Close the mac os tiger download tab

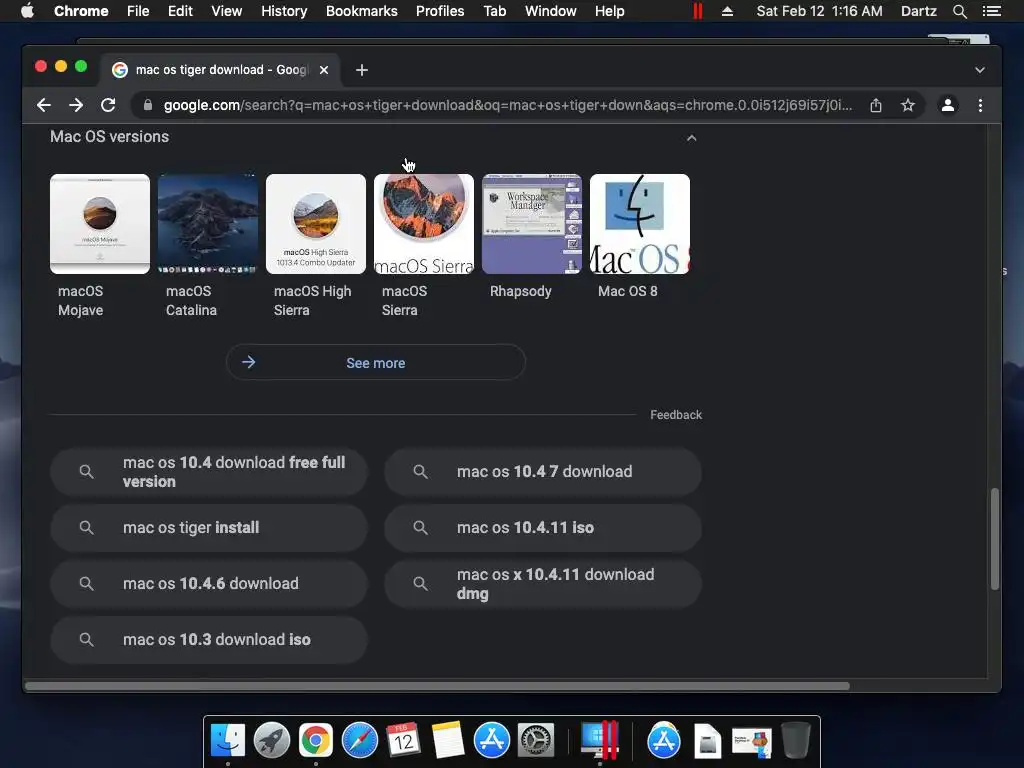point(324,70)
